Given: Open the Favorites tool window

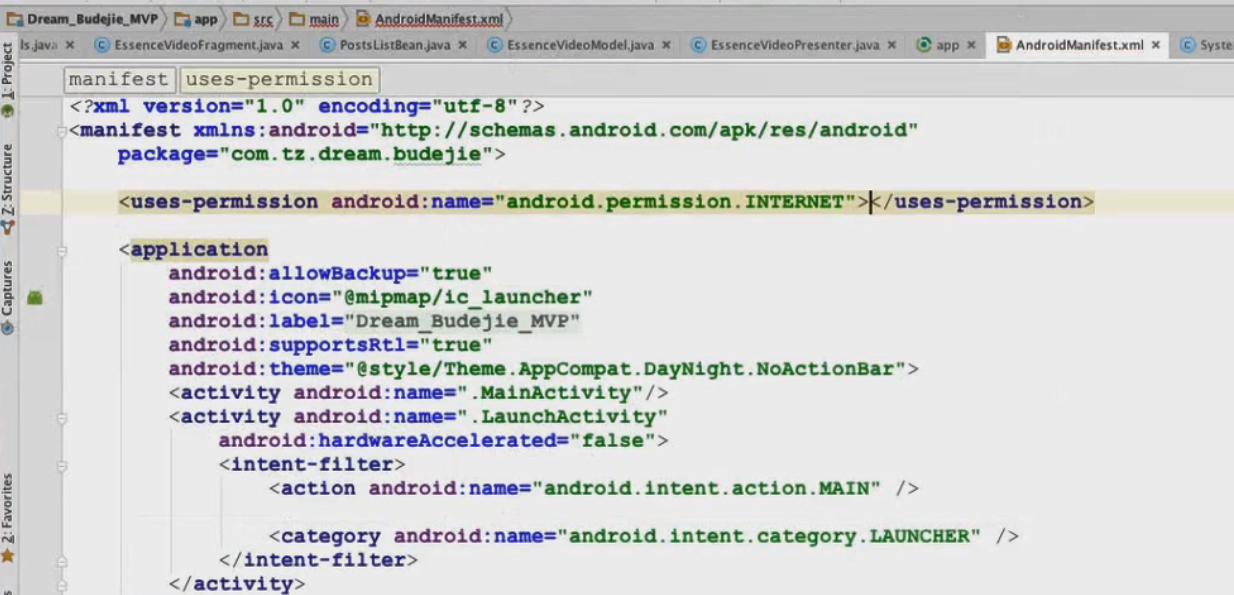Looking at the screenshot, I should (8, 506).
